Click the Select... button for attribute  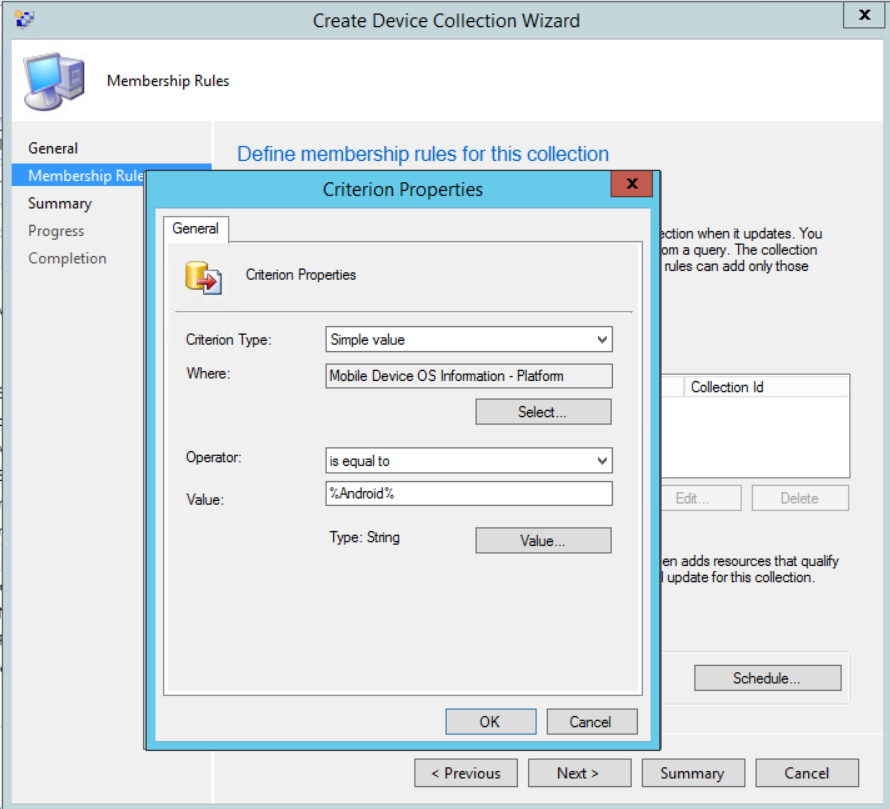pos(542,412)
